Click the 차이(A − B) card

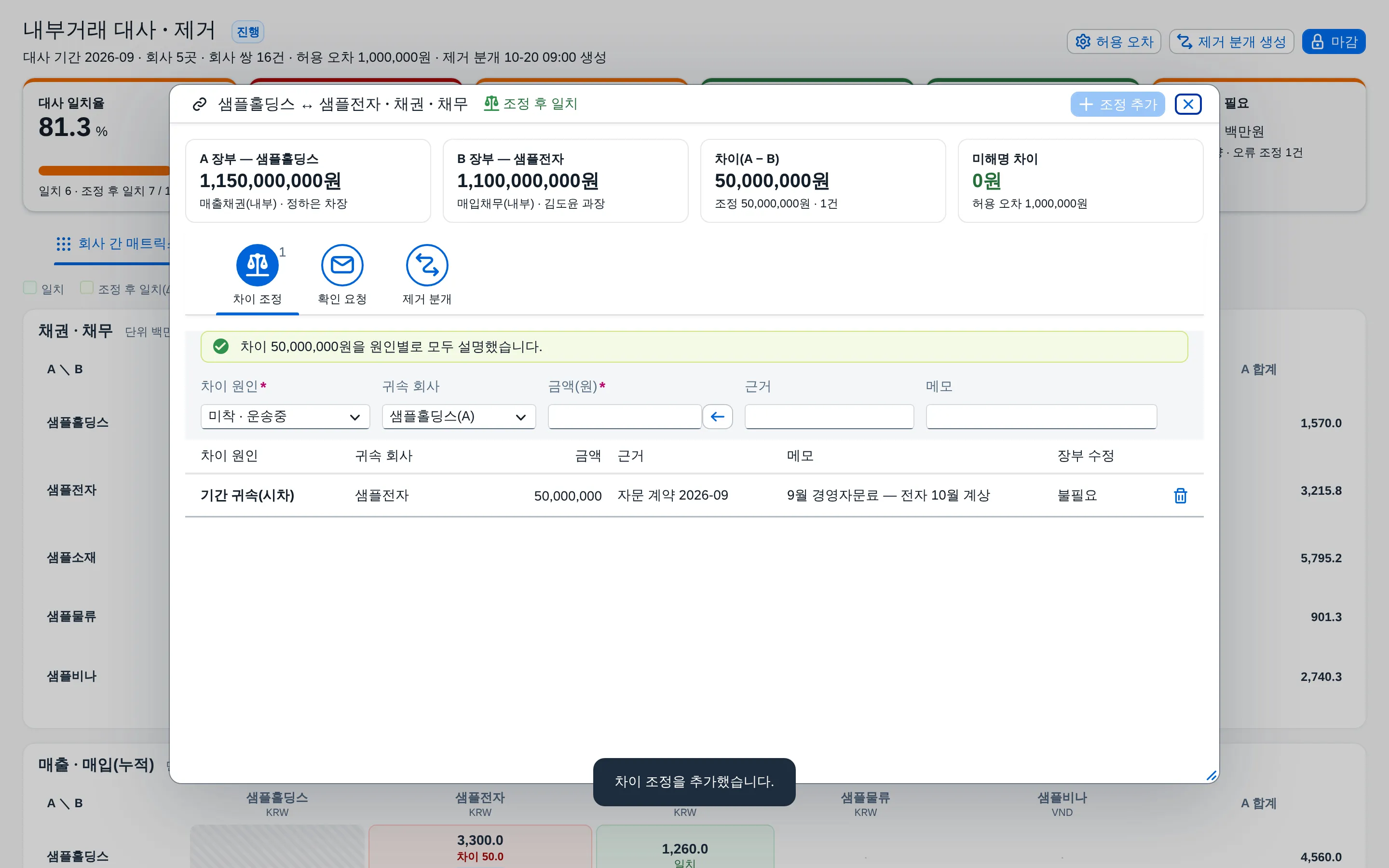(x=823, y=181)
